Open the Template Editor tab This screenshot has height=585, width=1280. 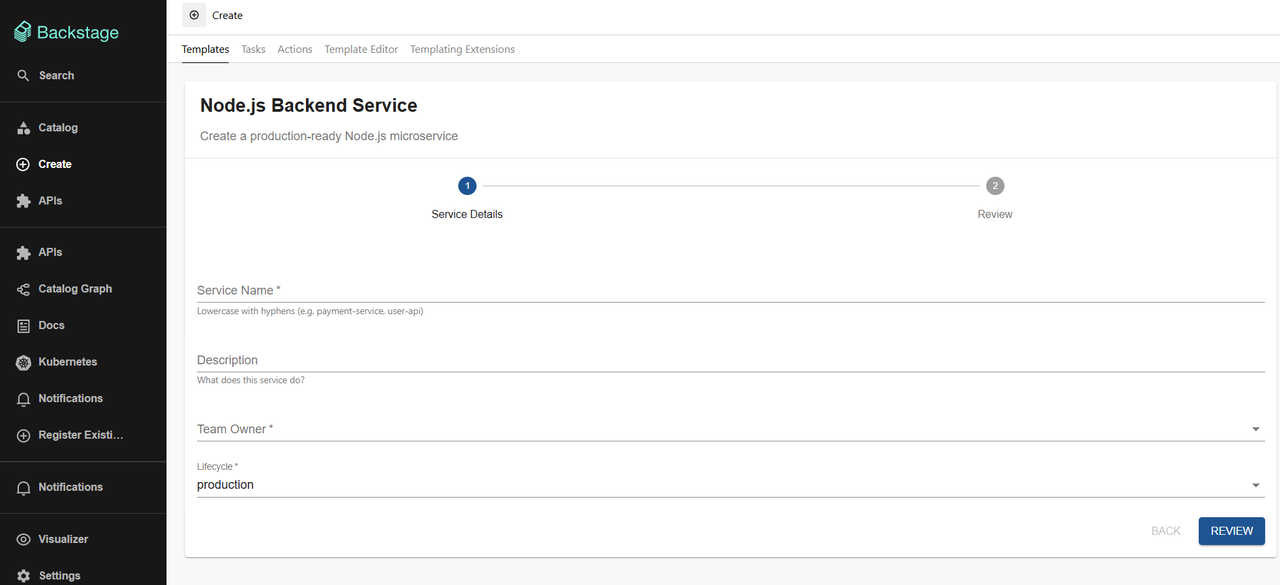(x=361, y=49)
